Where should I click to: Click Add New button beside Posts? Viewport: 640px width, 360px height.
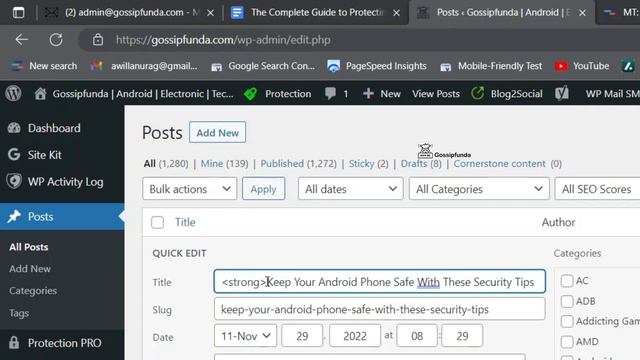[218, 132]
